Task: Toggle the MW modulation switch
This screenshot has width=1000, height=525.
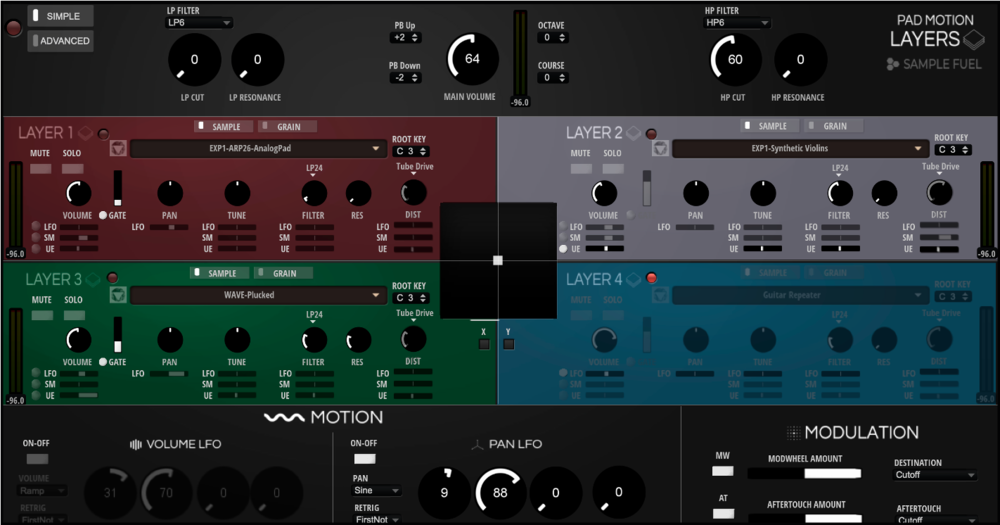Action: (x=723, y=471)
